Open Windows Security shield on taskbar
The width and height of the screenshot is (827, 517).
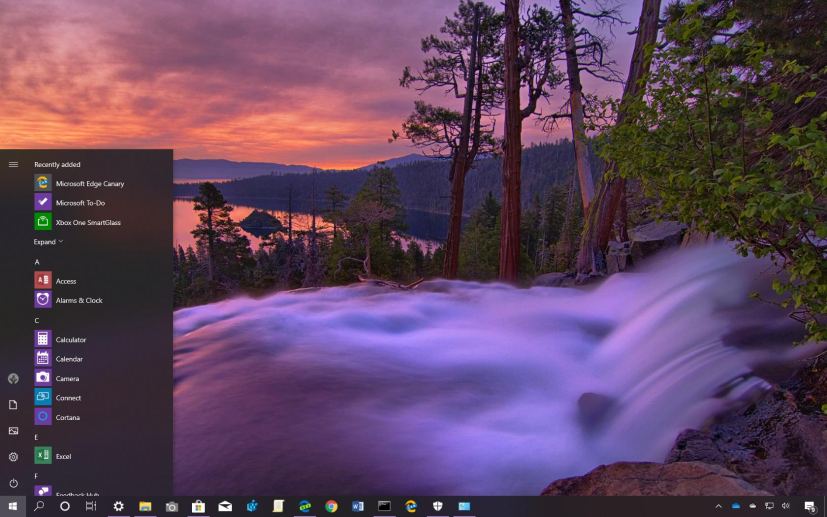point(437,506)
